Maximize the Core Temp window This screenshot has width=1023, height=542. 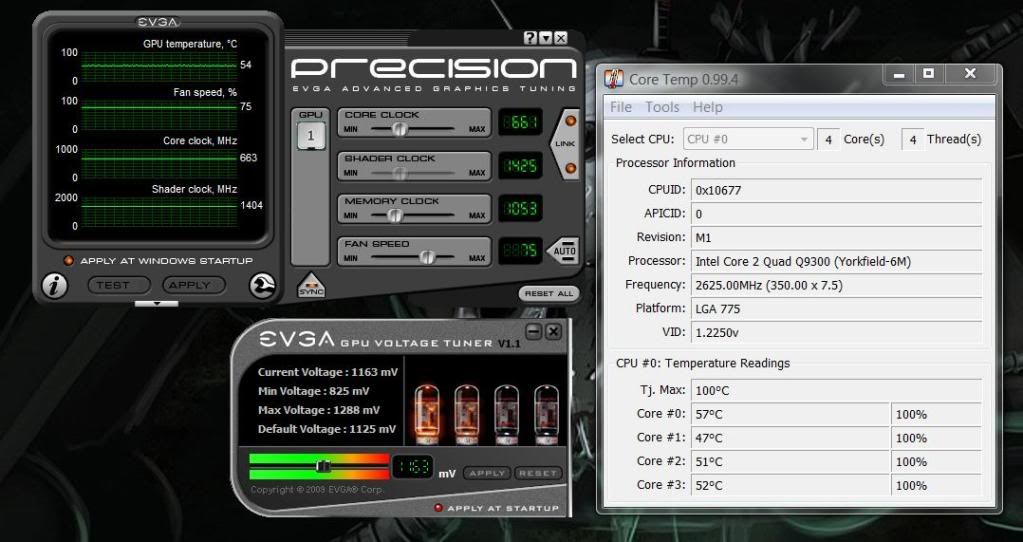(929, 74)
